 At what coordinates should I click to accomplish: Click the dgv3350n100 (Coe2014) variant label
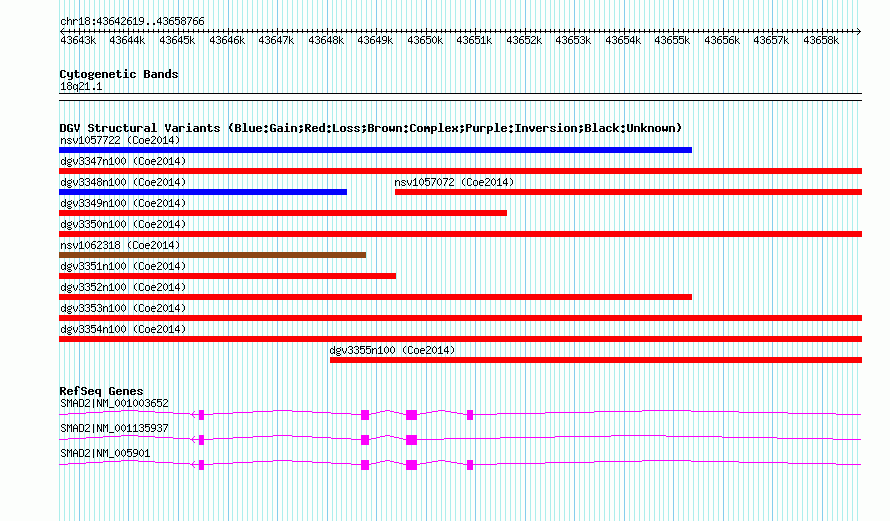(x=123, y=224)
